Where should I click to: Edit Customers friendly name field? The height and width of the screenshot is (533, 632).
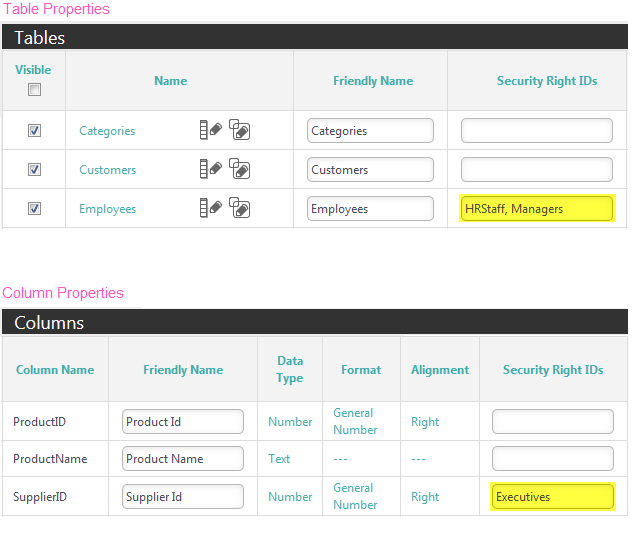[x=370, y=169]
